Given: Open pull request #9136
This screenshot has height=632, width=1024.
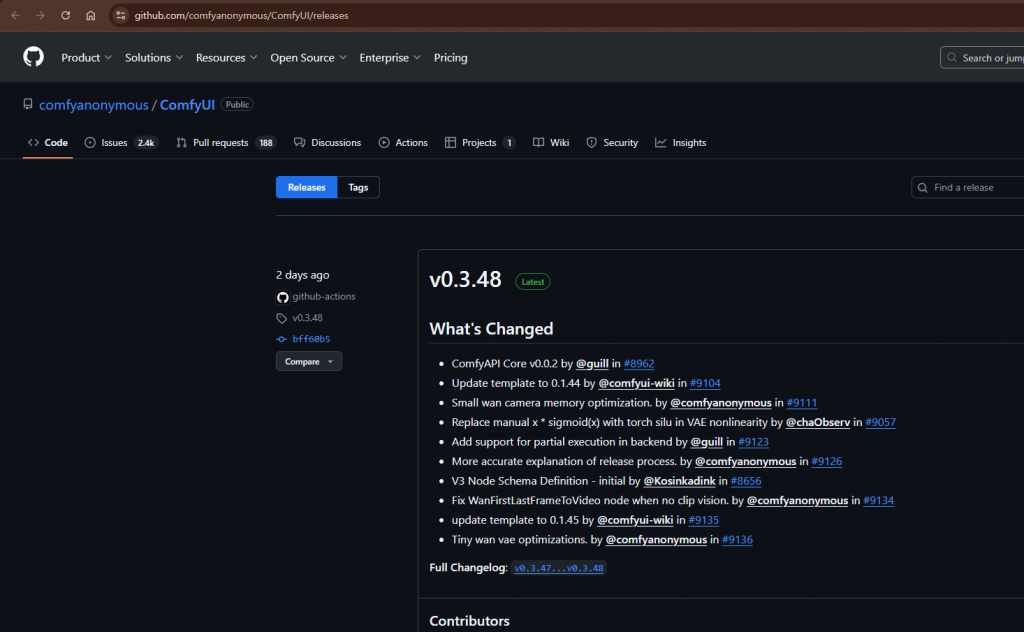Looking at the screenshot, I should pyautogui.click(x=737, y=540).
